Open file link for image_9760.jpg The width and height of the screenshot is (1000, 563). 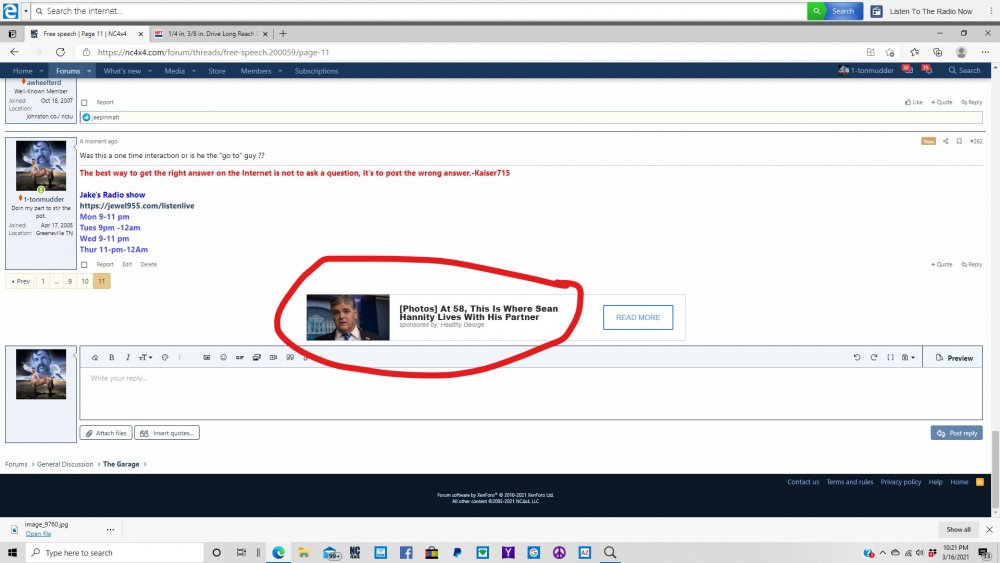pyautogui.click(x=38, y=534)
